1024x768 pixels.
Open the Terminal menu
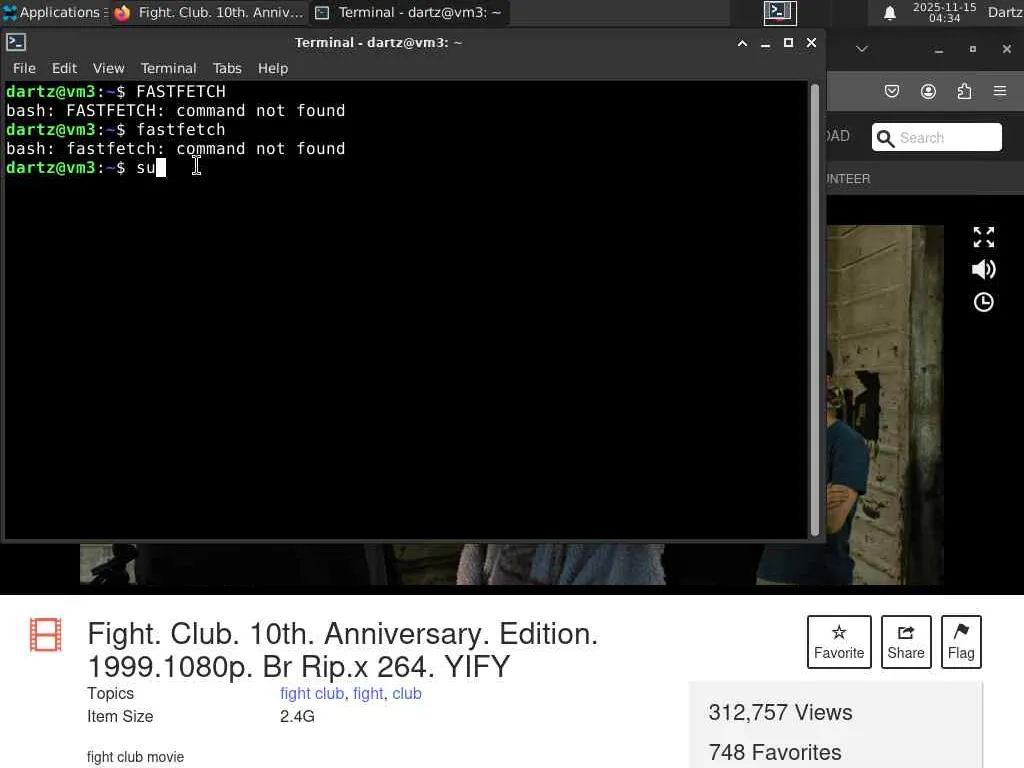[168, 68]
